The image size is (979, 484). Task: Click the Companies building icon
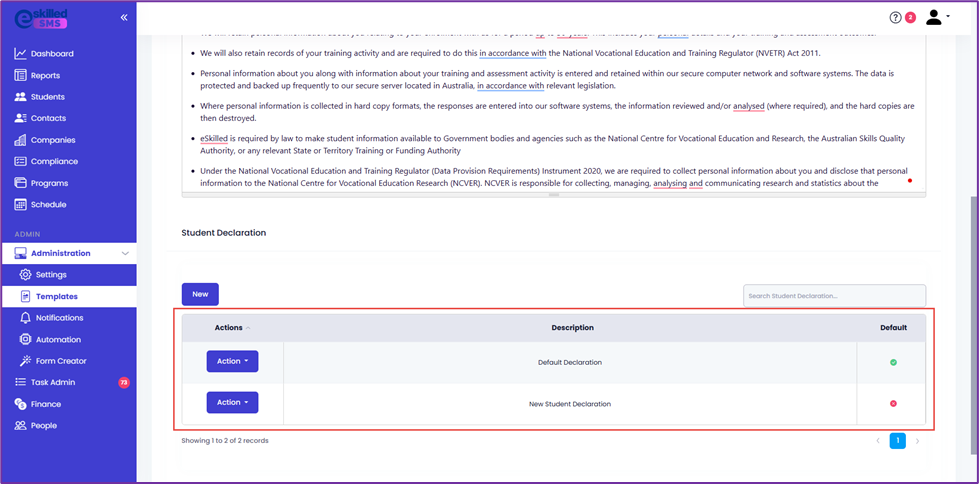[x=20, y=140]
